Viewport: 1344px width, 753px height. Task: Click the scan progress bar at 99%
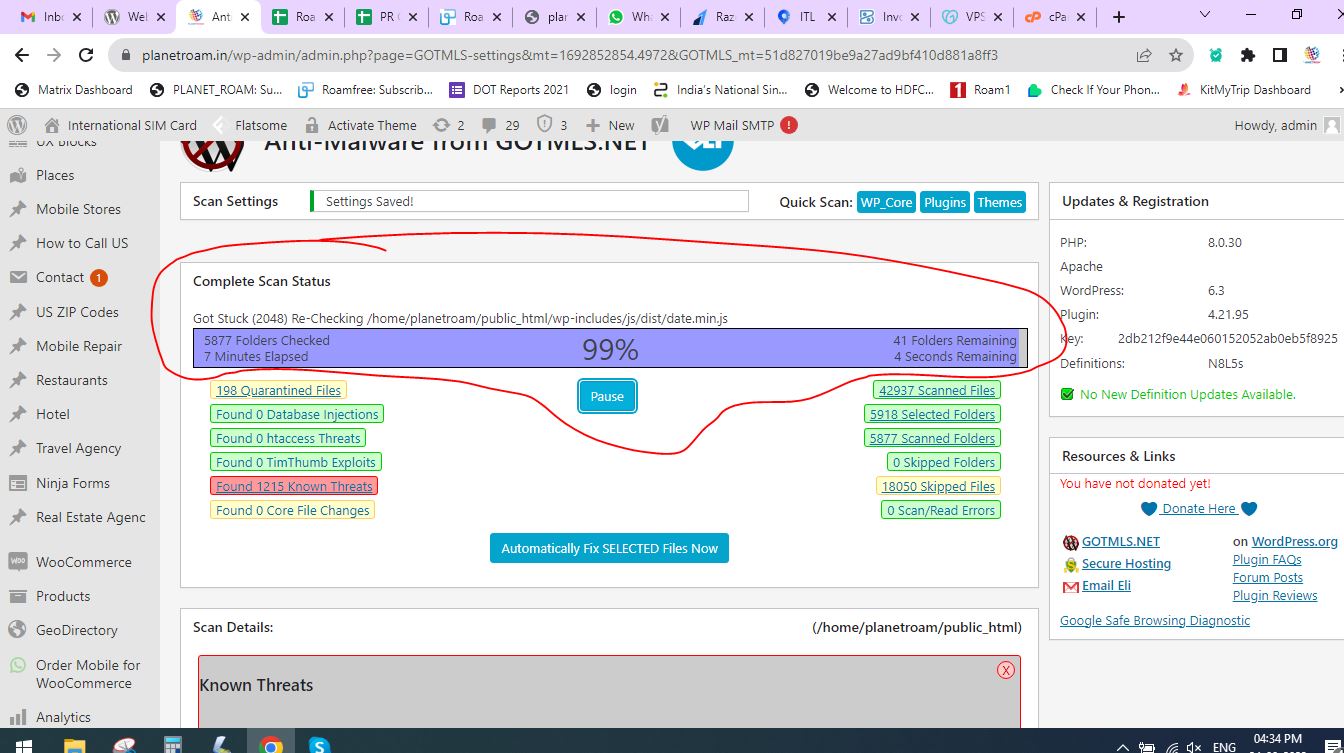pos(610,348)
